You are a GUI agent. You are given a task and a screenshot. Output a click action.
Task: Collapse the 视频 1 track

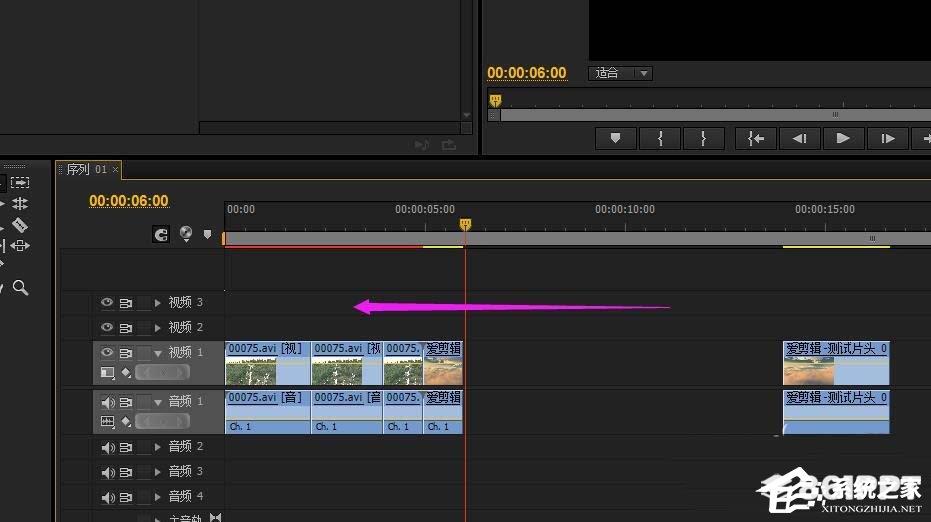pyautogui.click(x=158, y=353)
